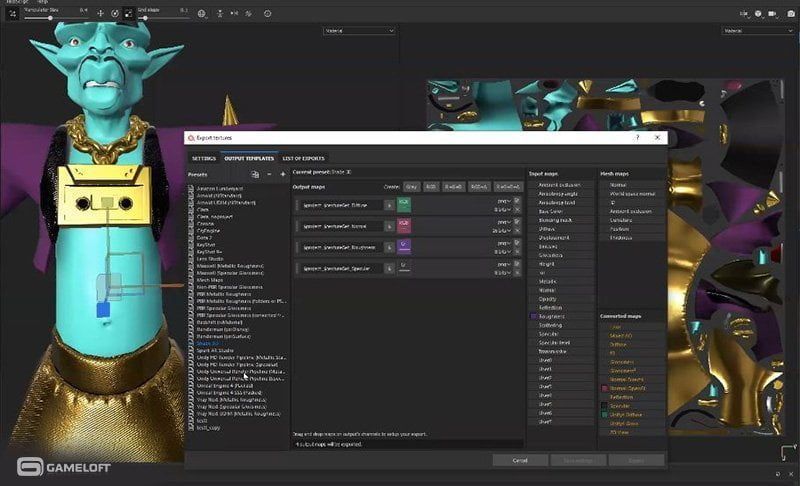Select the rotate manipulator tool in top toolbar
This screenshot has height=486, width=800.
click(x=115, y=14)
